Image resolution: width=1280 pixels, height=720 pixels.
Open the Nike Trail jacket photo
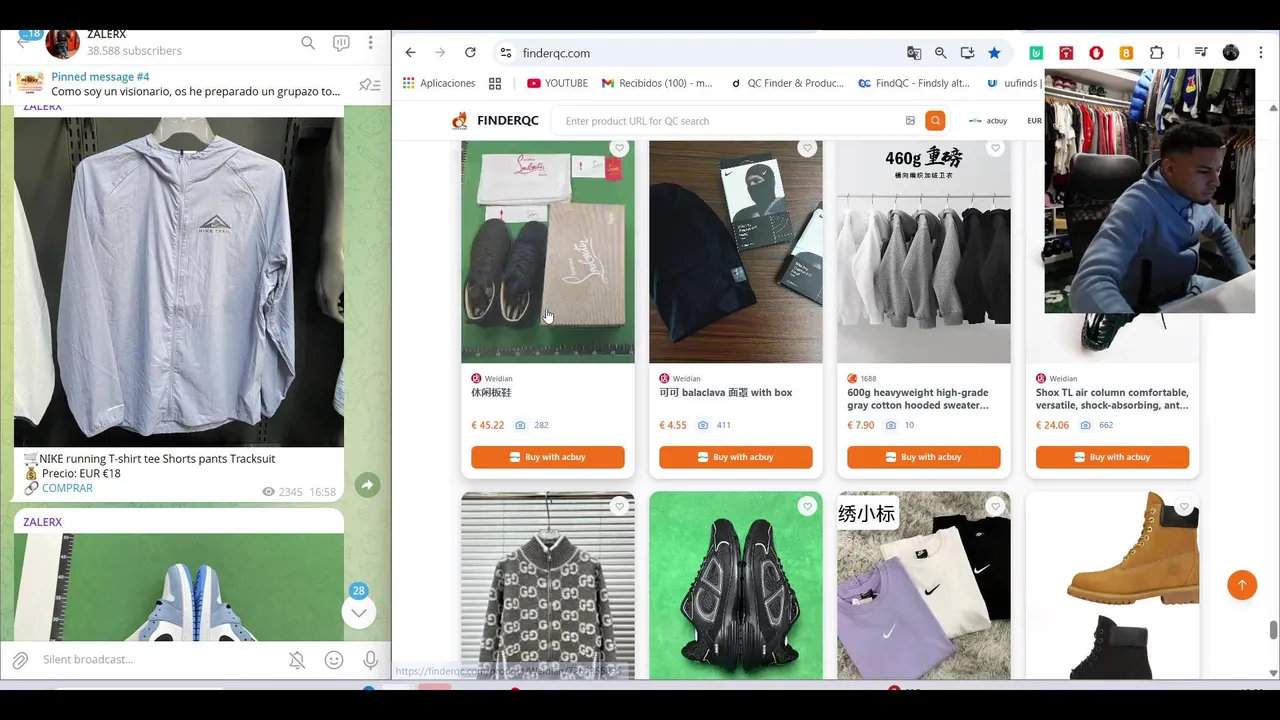[x=179, y=282]
